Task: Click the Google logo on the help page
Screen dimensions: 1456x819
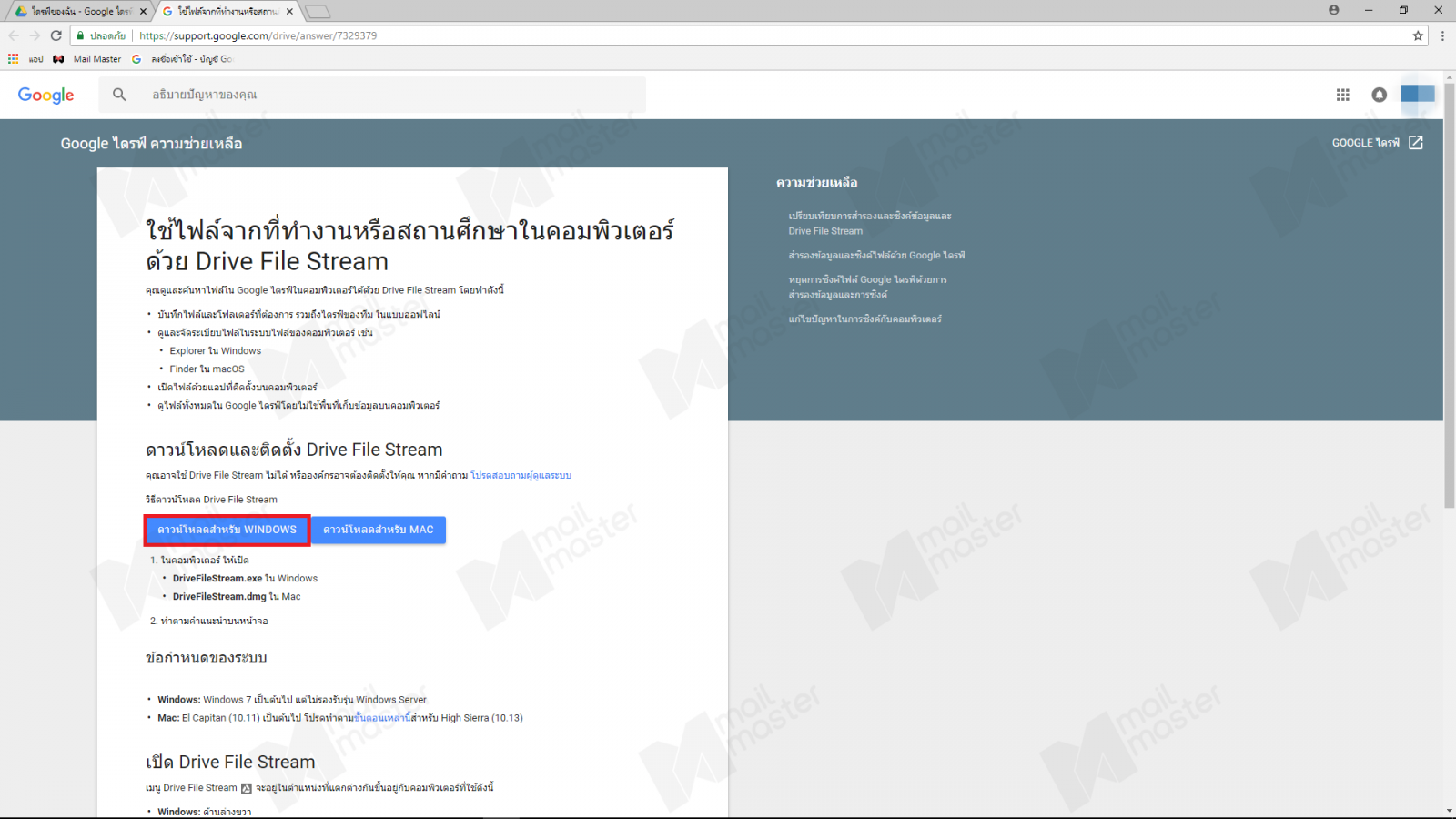Action: tap(45, 95)
